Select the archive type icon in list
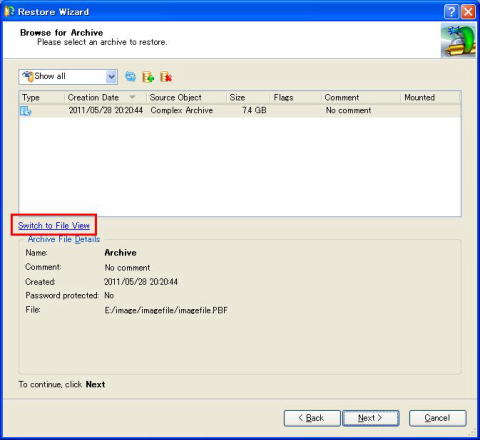The width and height of the screenshot is (480, 440). coord(26,111)
